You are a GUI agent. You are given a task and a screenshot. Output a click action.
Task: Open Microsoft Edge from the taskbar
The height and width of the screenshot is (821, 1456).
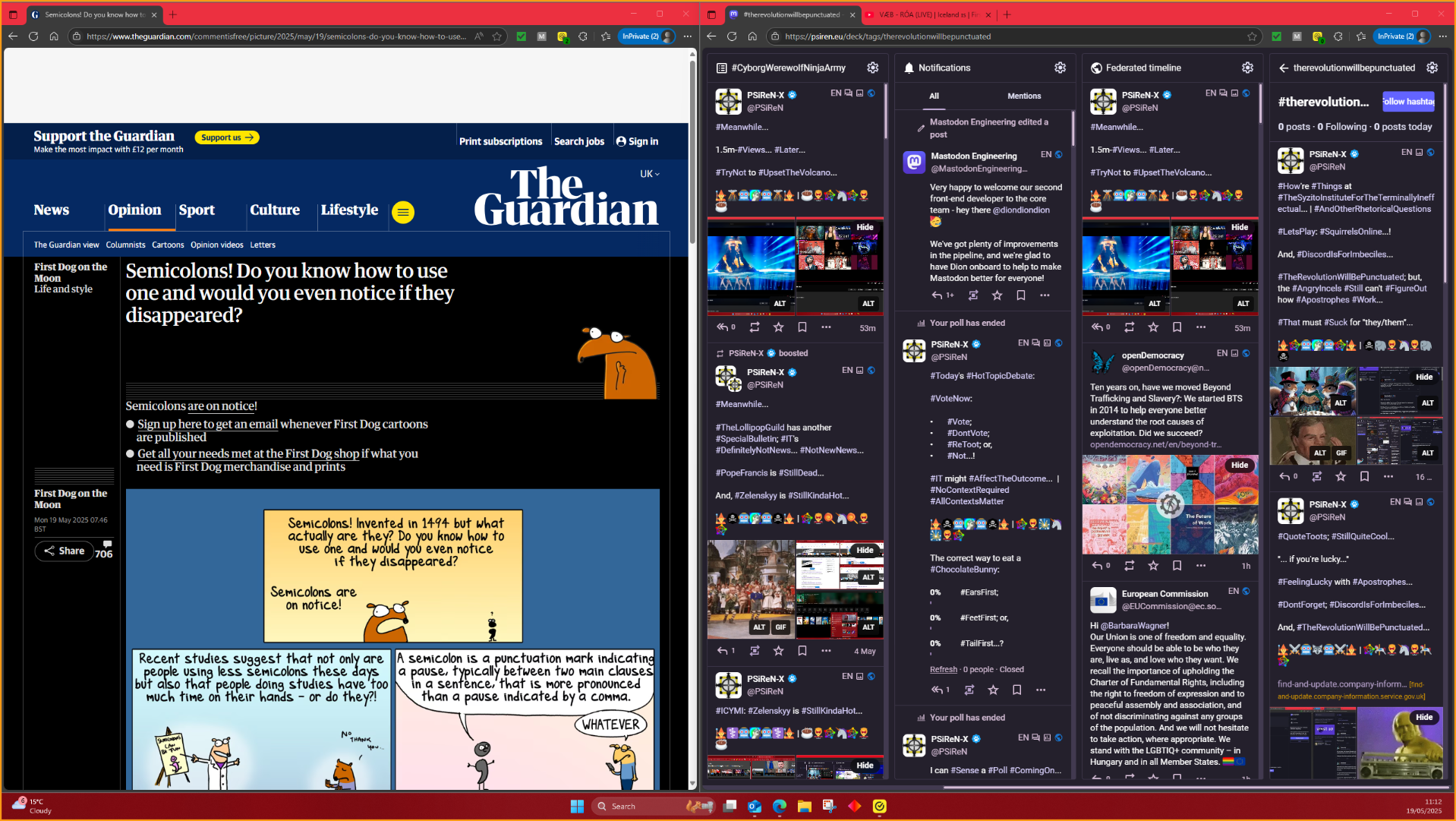780,806
